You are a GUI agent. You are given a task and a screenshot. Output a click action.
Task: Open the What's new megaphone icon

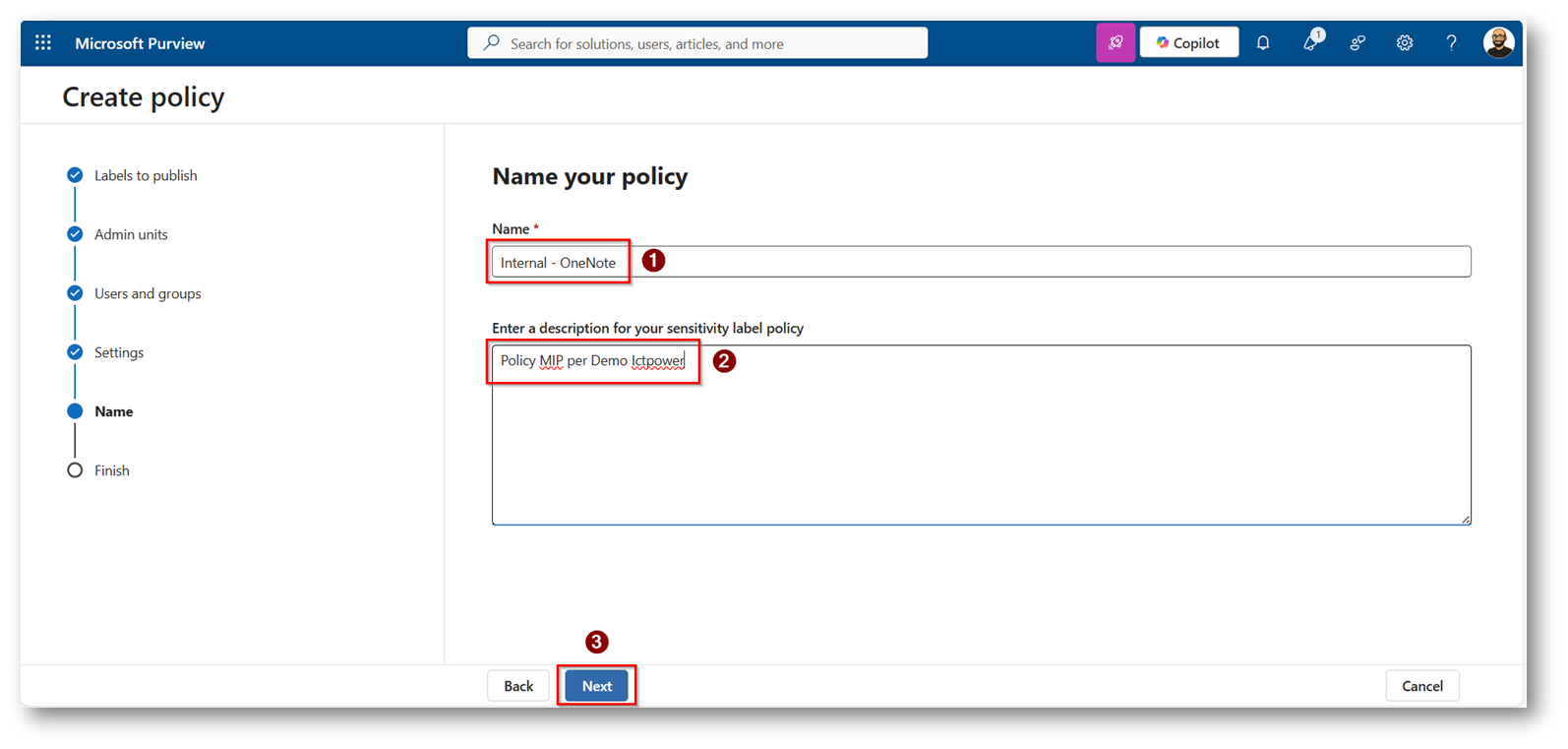pyautogui.click(x=1310, y=43)
